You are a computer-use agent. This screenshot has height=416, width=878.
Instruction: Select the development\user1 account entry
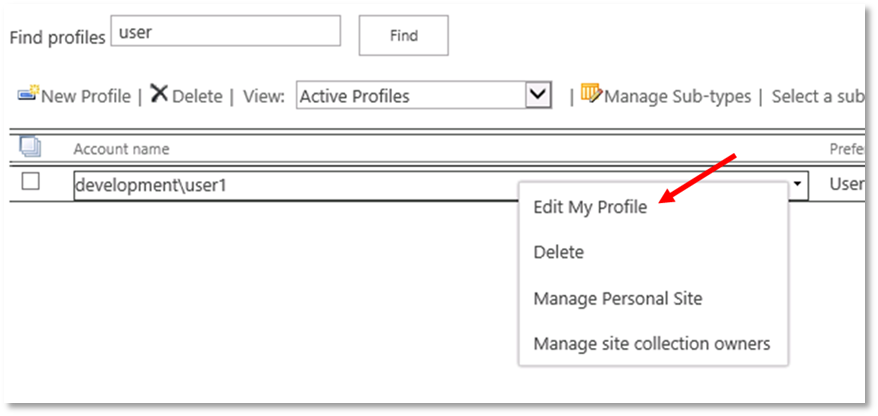point(158,185)
